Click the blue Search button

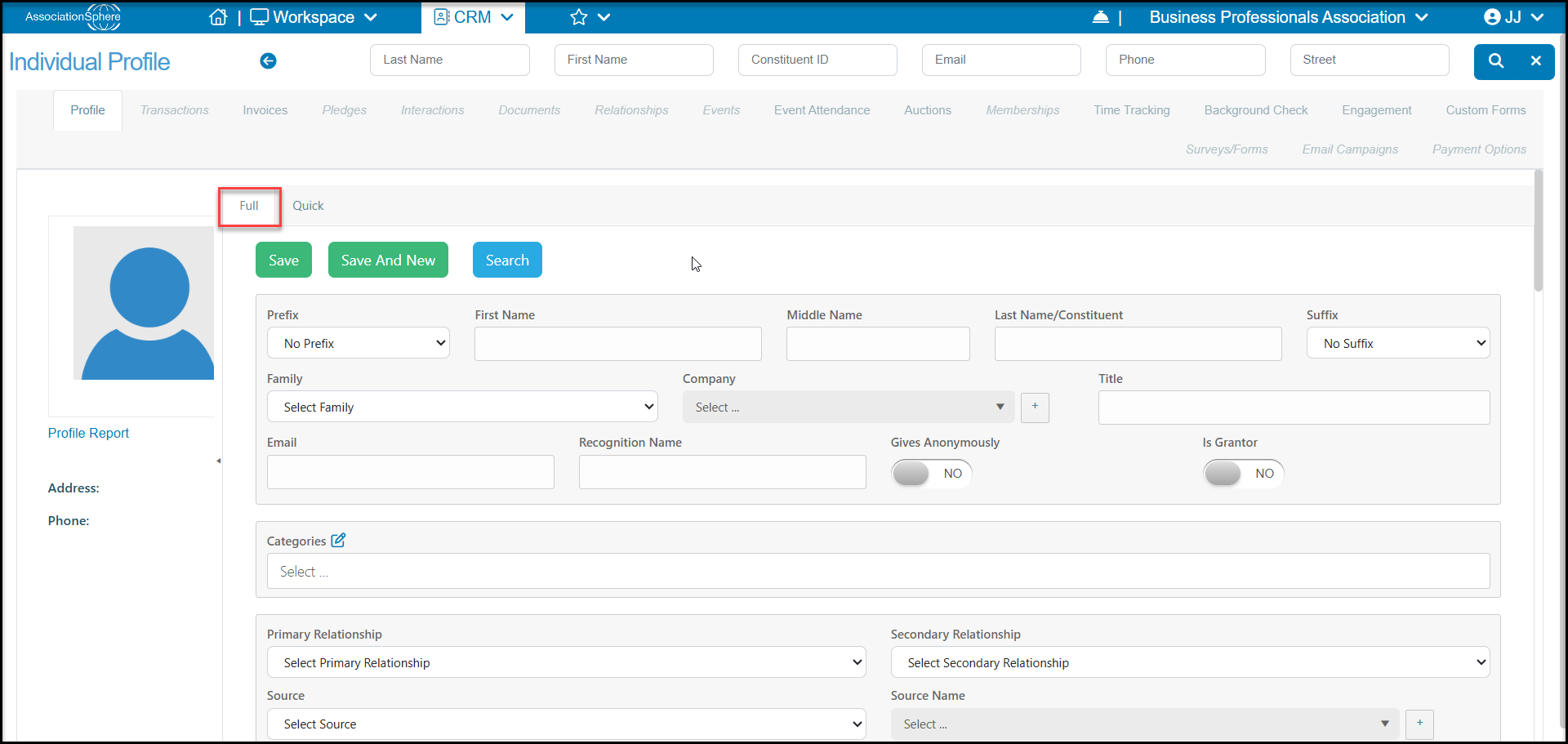pos(507,260)
